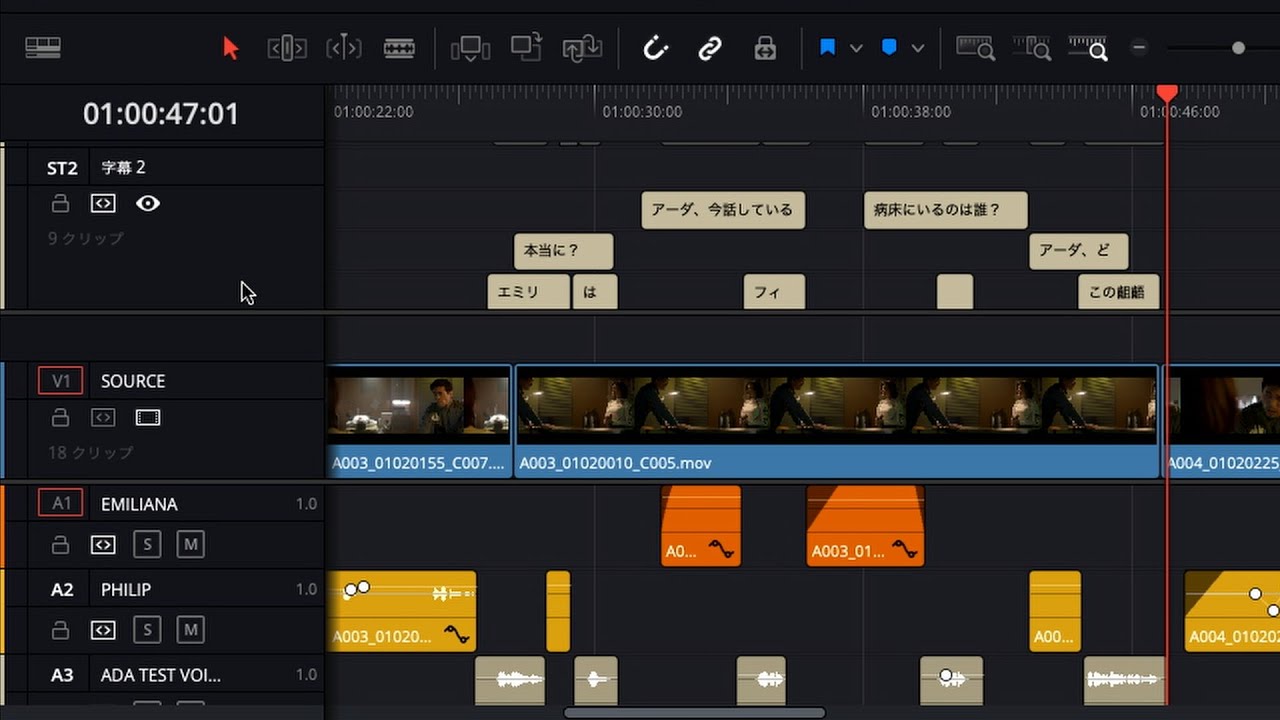
Task: Lock the ST2 subtitle track
Action: (61, 204)
